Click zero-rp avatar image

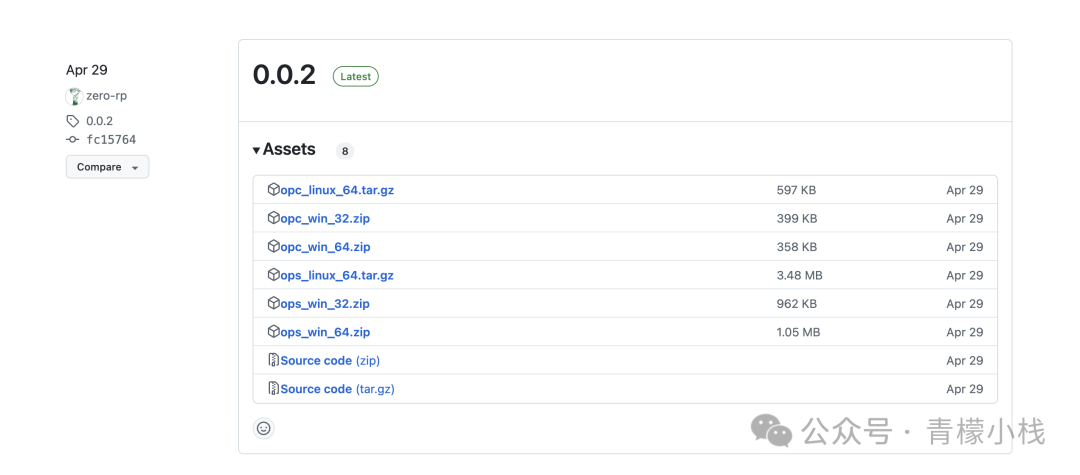74,96
